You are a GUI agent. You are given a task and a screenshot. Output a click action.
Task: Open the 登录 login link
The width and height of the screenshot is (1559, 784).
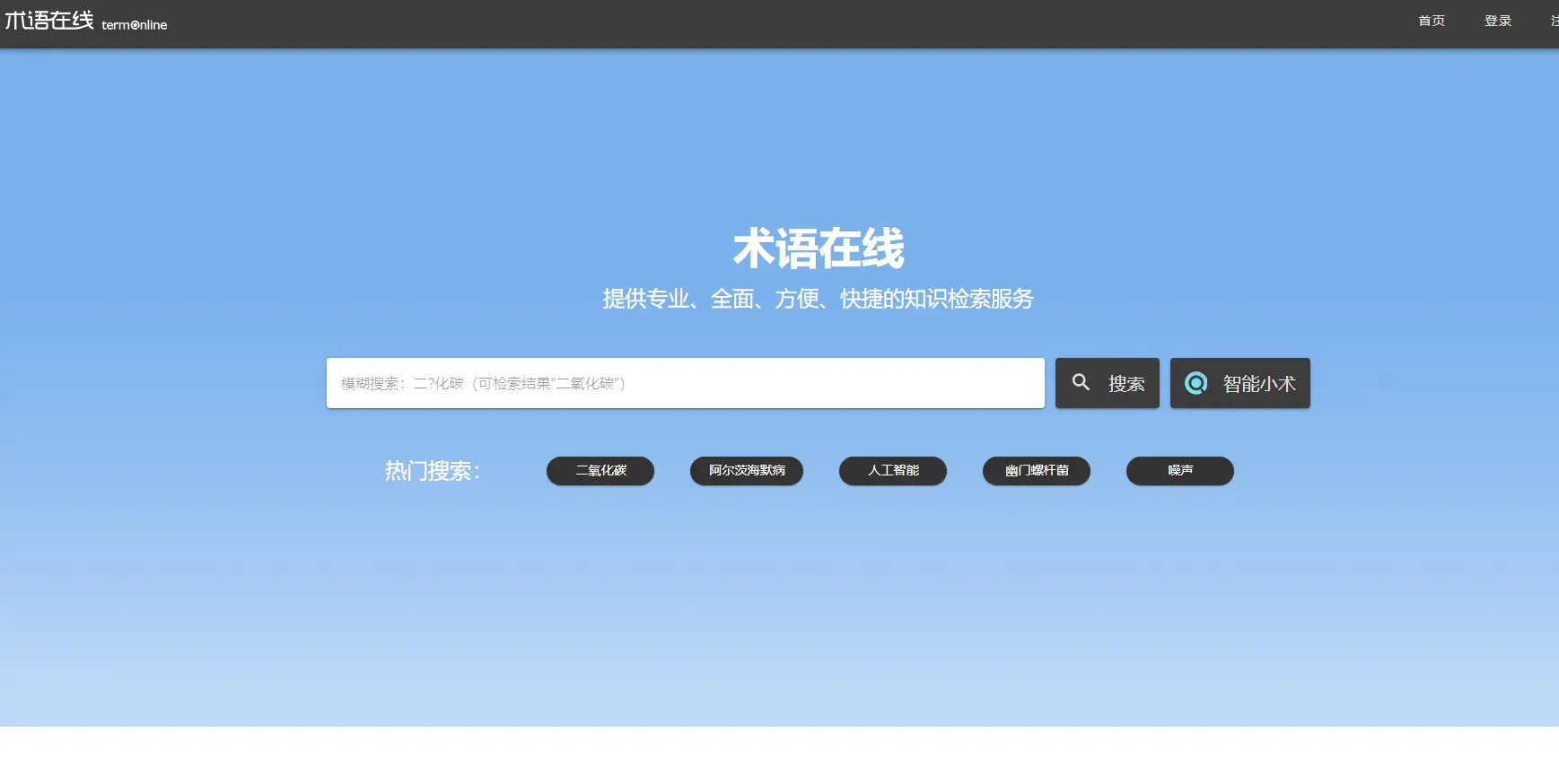(1497, 21)
